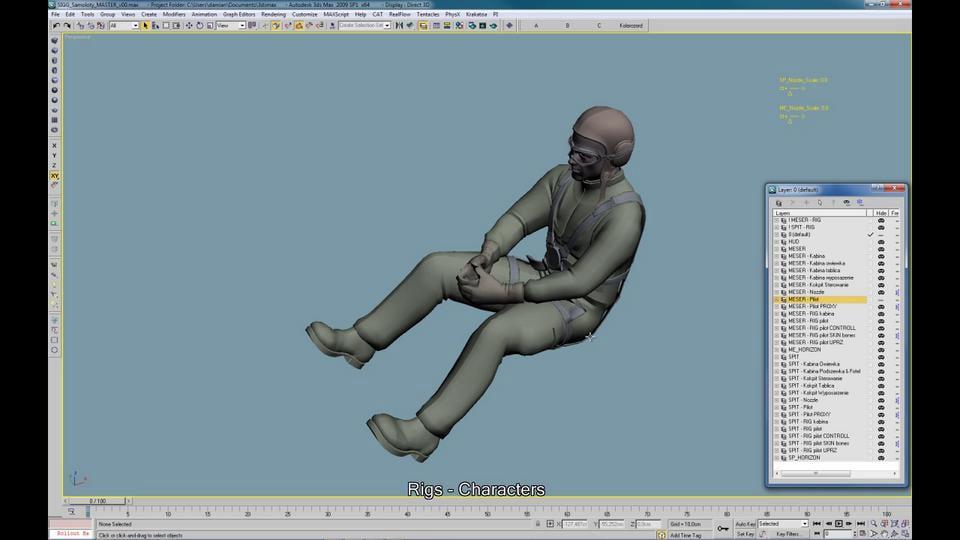Toggle hide for HUD layer
960x540 pixels.
pos(881,242)
